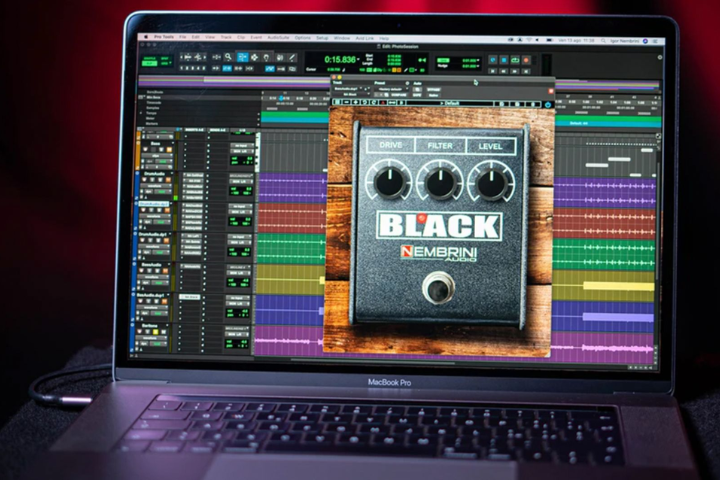The image size is (720, 480).
Task: Click the red Record button in transport
Action: pos(526,60)
